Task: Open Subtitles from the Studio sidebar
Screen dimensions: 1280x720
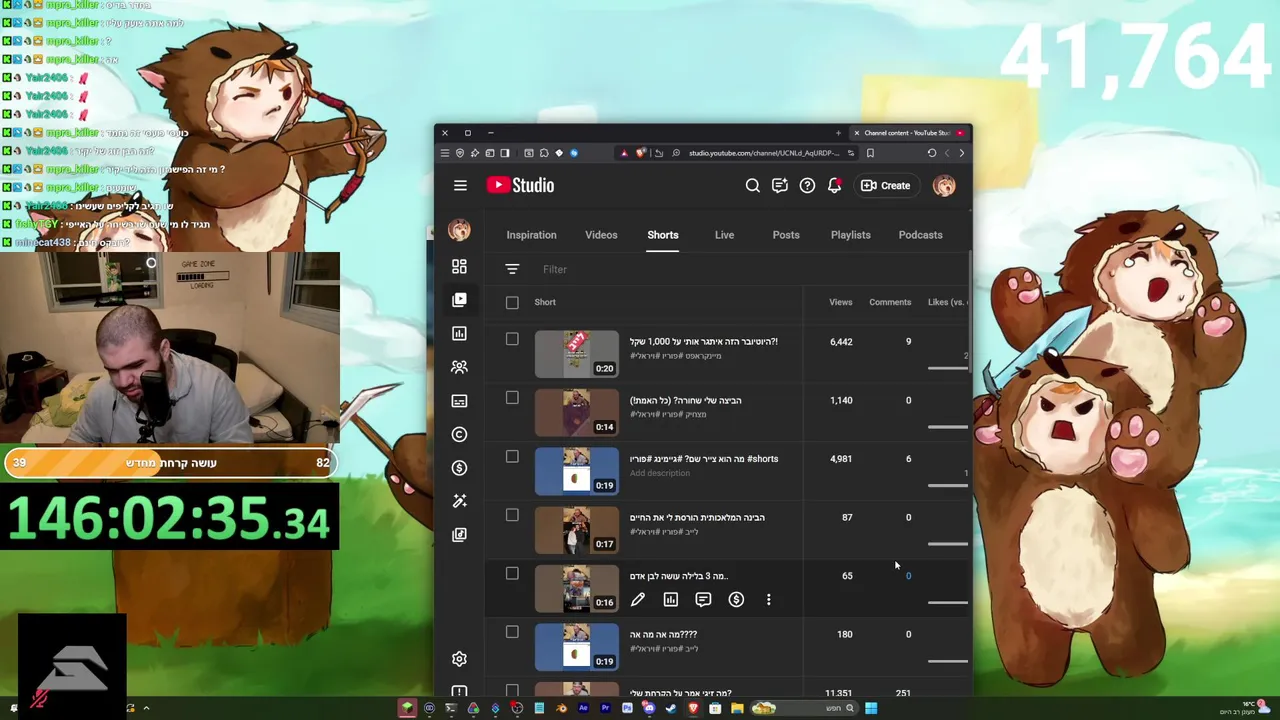Action: click(x=459, y=401)
